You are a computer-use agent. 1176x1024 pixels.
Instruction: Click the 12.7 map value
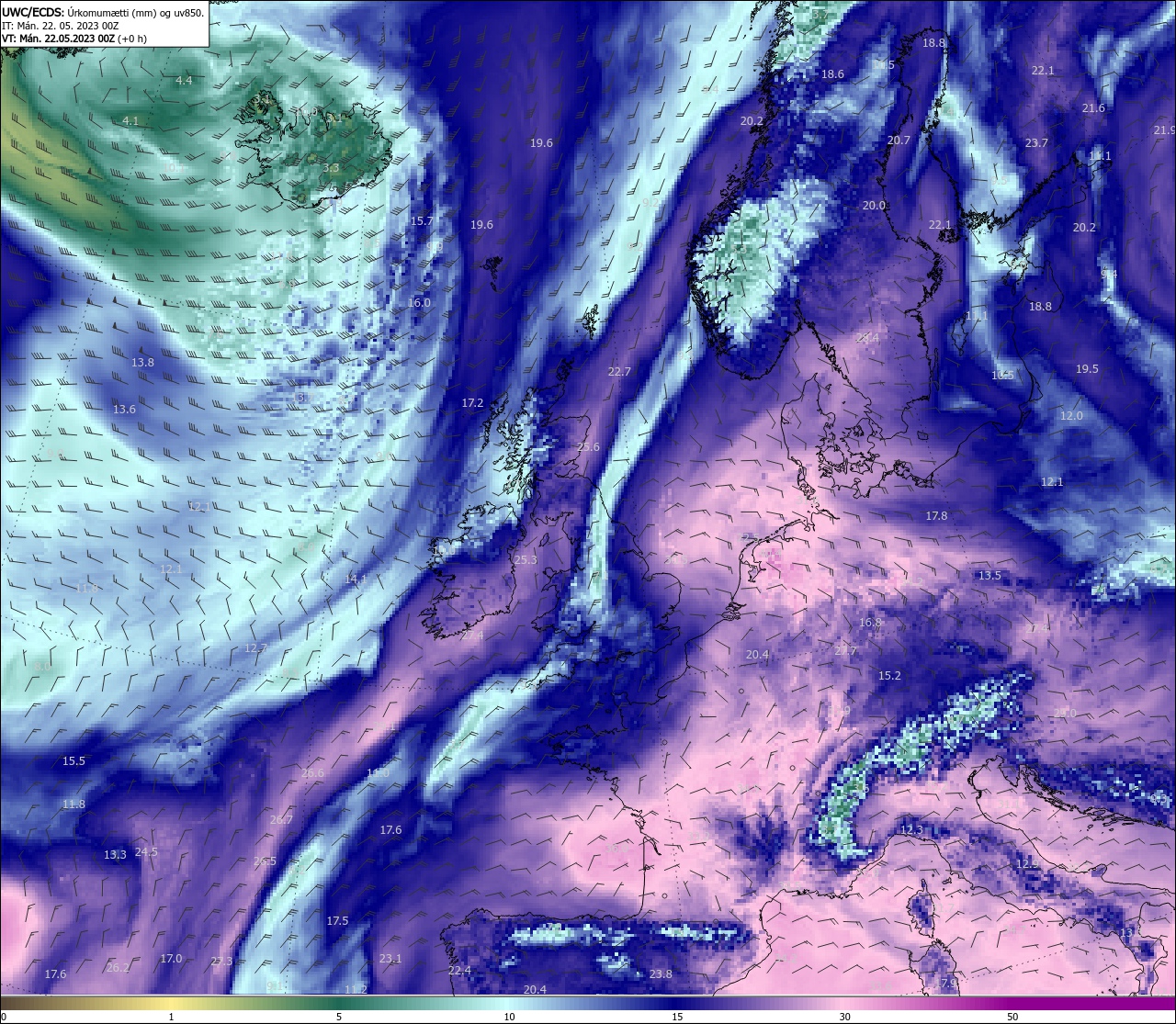255,648
